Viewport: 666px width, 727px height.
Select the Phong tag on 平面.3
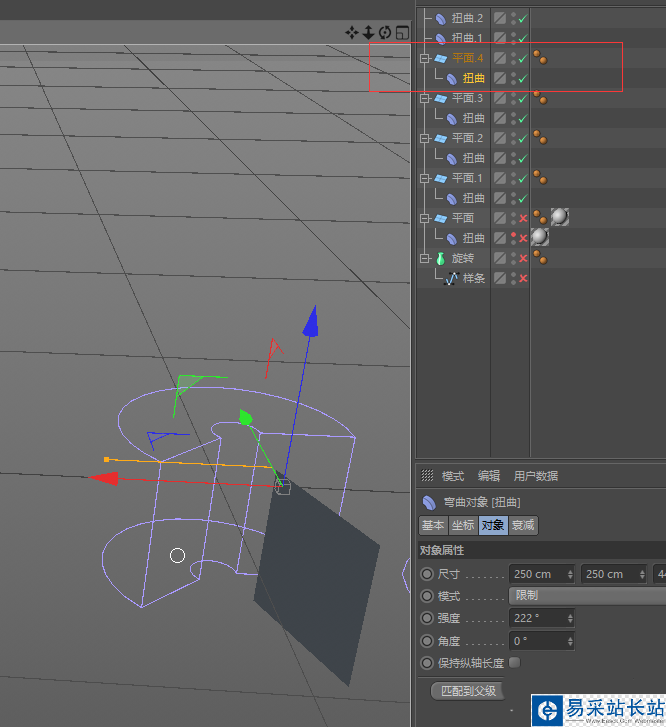pos(540,97)
